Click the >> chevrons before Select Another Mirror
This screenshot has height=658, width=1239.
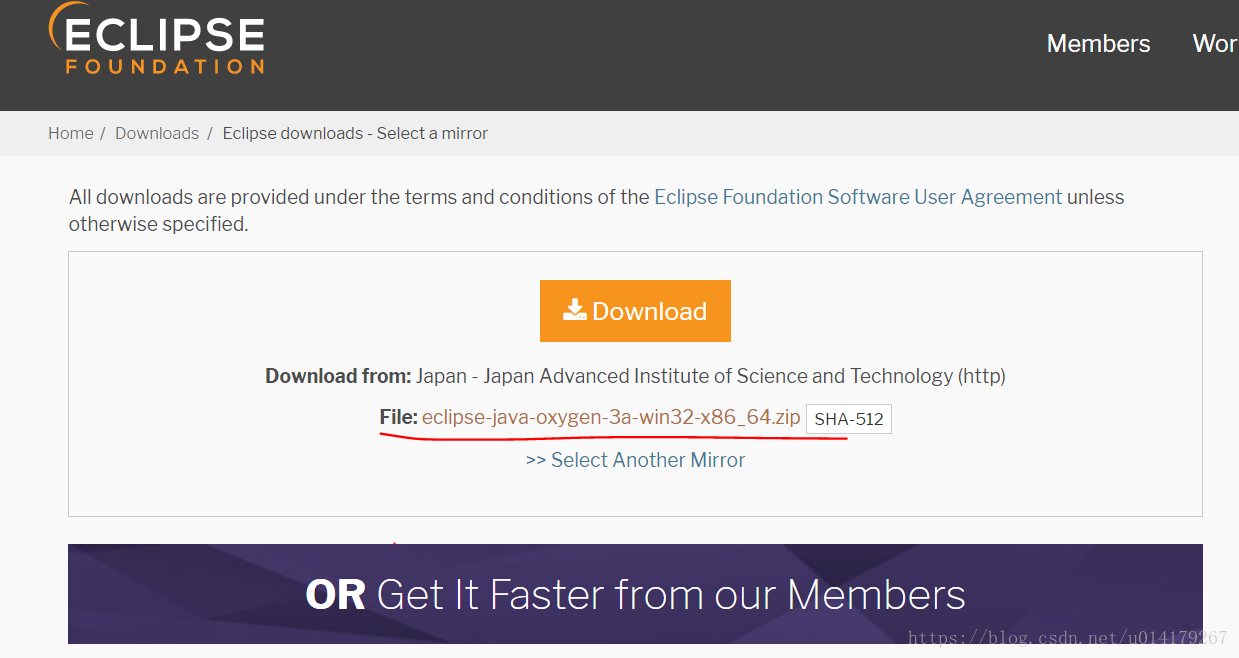click(x=536, y=460)
